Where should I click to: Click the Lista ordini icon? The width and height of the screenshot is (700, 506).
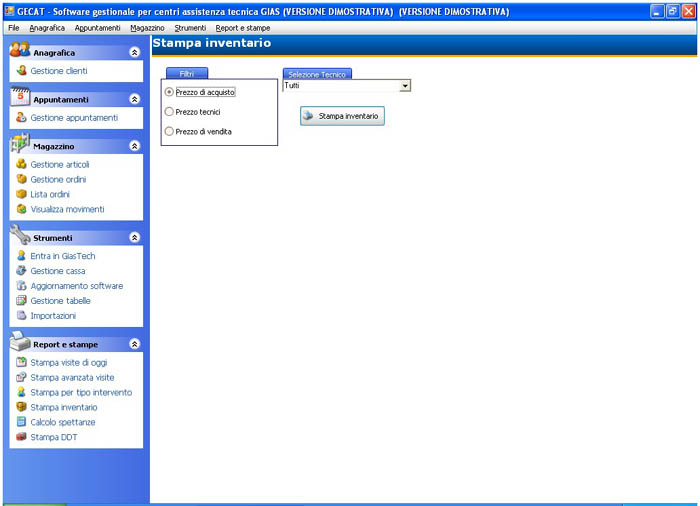(21, 194)
